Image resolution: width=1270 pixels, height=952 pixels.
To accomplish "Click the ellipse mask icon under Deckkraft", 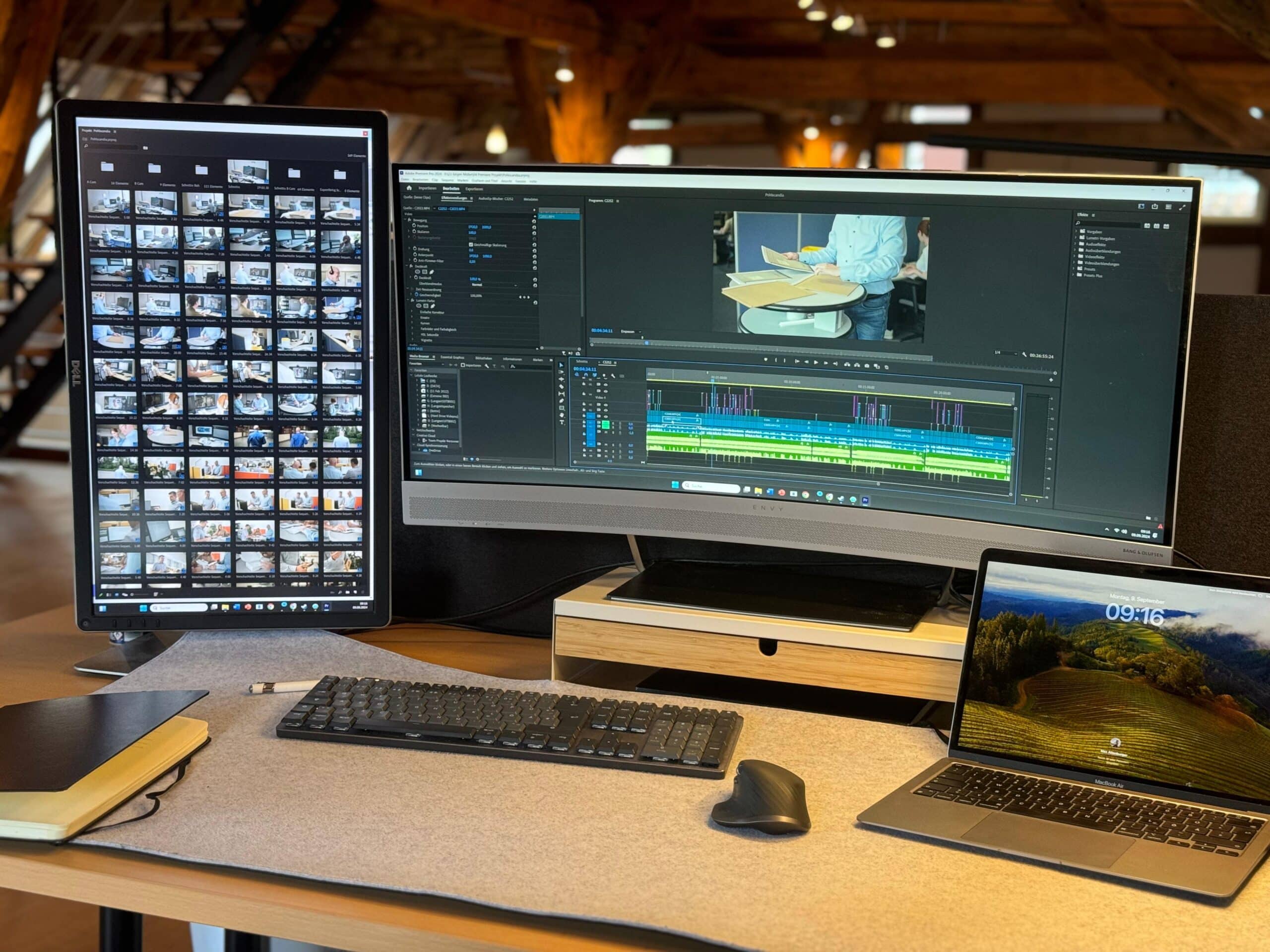I will (417, 272).
